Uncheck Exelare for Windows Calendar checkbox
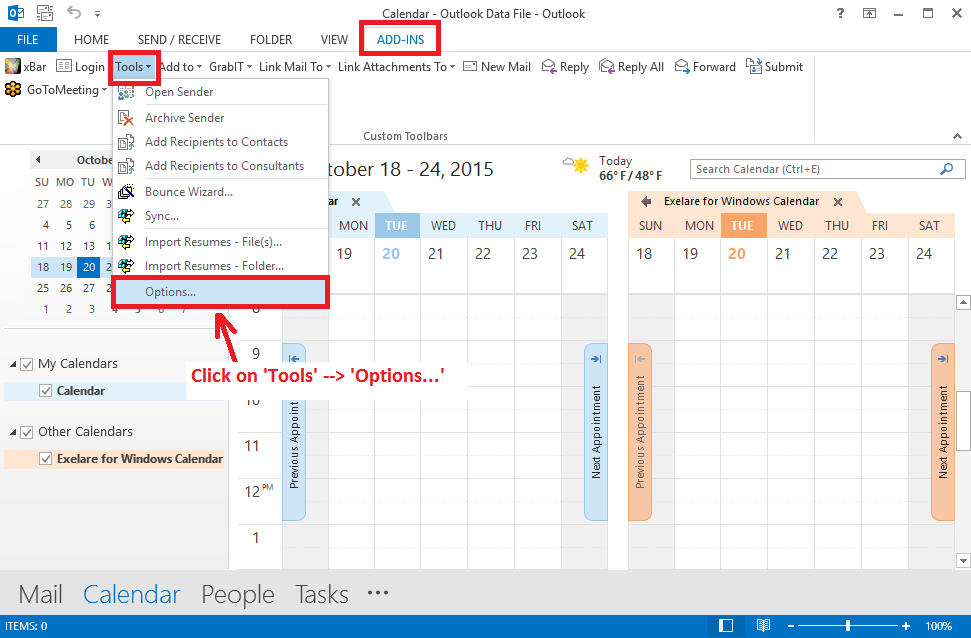Image resolution: width=971 pixels, height=638 pixels. (45, 459)
